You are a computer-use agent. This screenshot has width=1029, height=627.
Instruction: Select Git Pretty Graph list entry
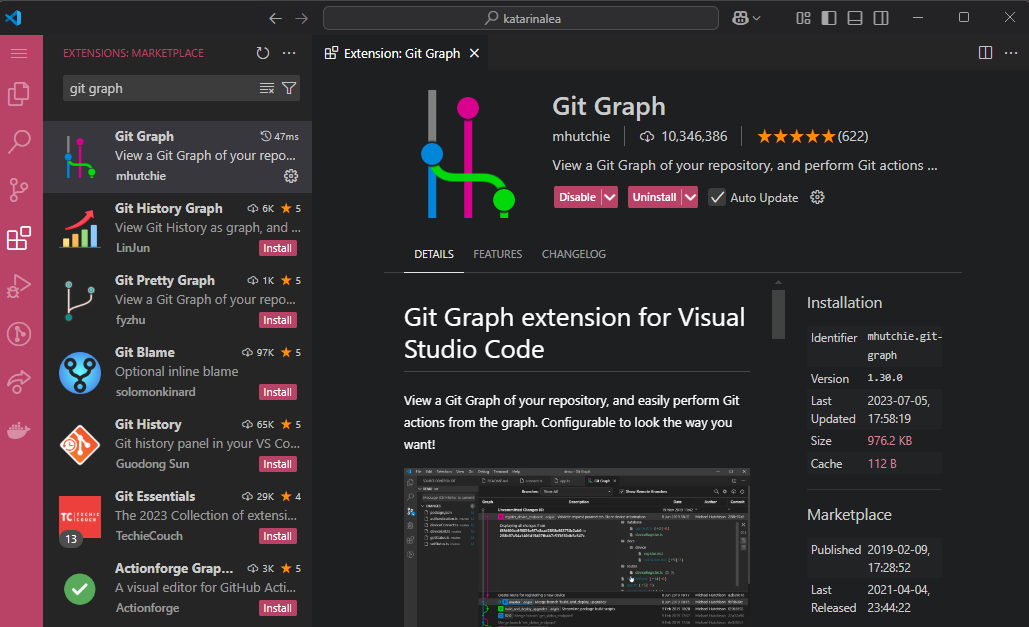(x=177, y=300)
